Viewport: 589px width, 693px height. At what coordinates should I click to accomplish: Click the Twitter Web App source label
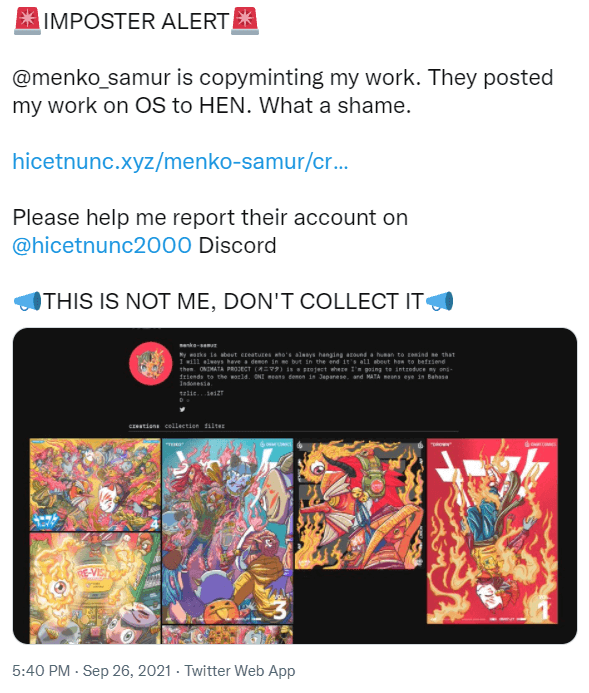(x=239, y=670)
